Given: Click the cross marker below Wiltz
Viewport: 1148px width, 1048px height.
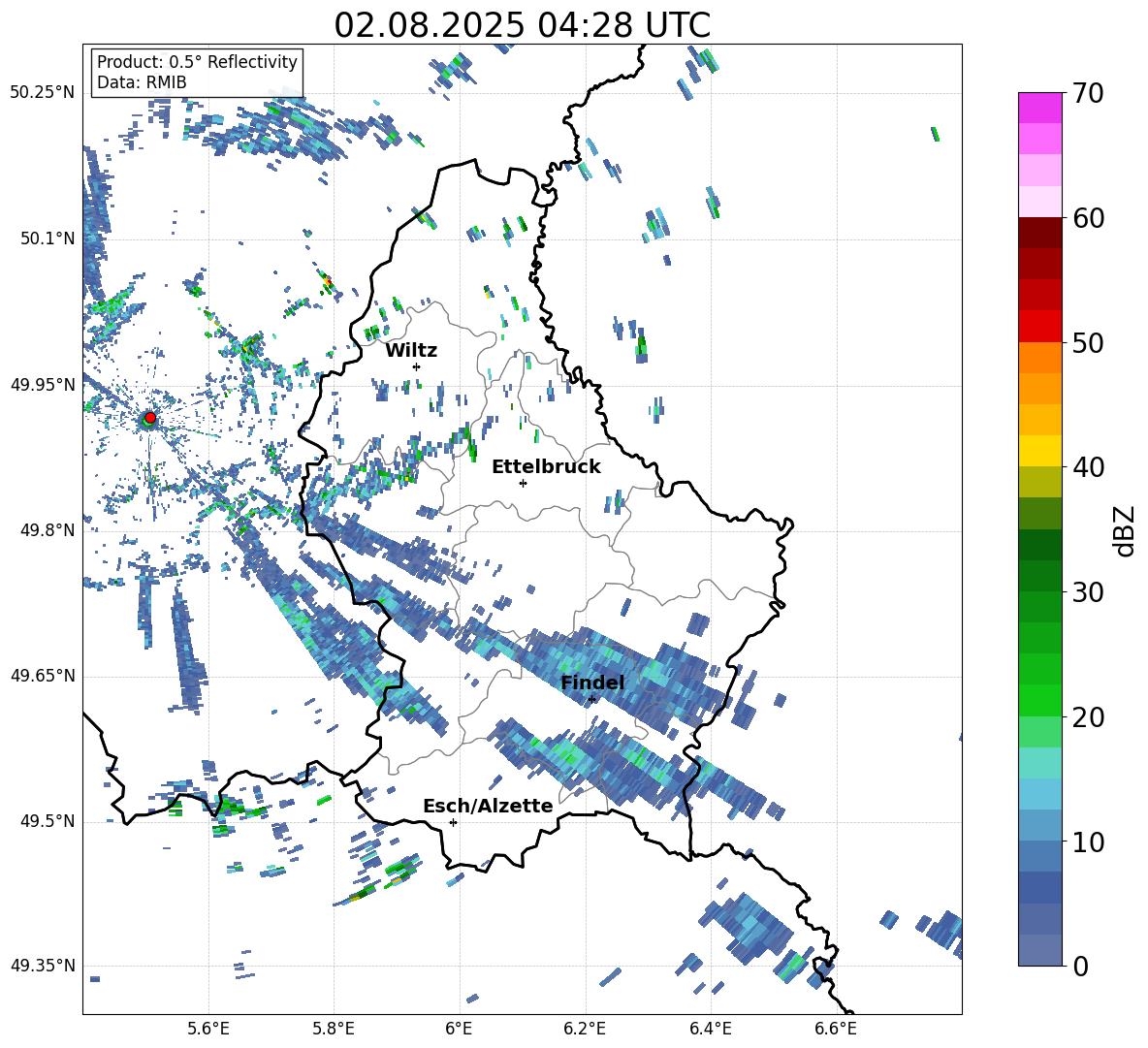Looking at the screenshot, I should tap(417, 366).
